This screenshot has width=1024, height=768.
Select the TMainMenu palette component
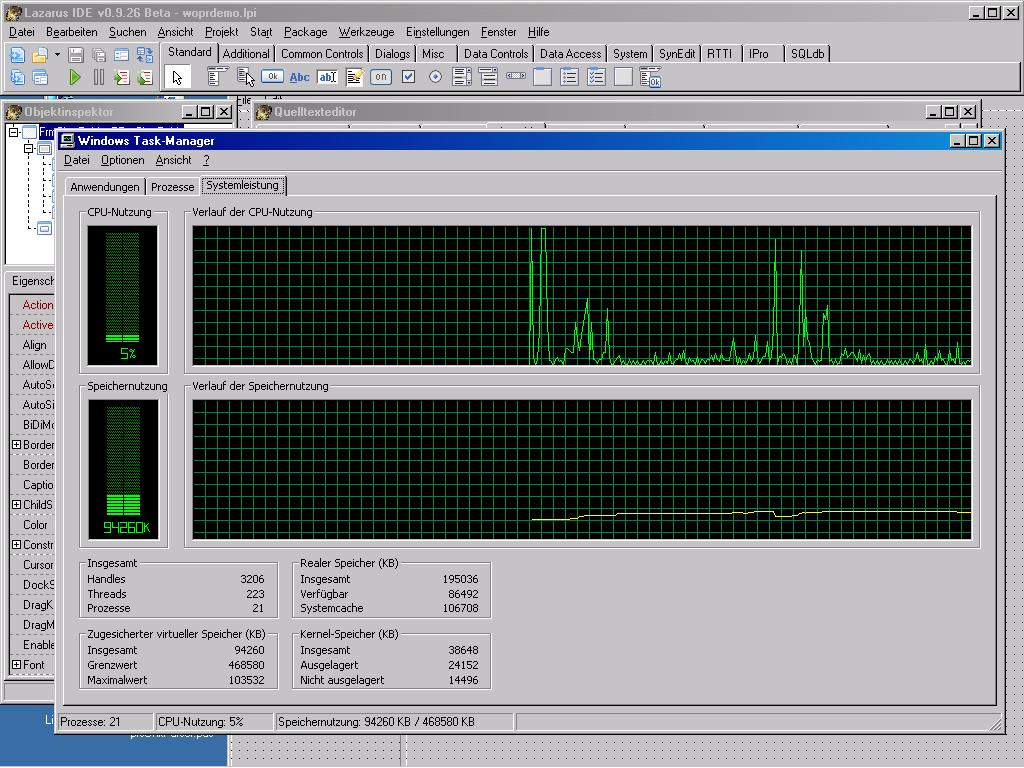pos(217,77)
